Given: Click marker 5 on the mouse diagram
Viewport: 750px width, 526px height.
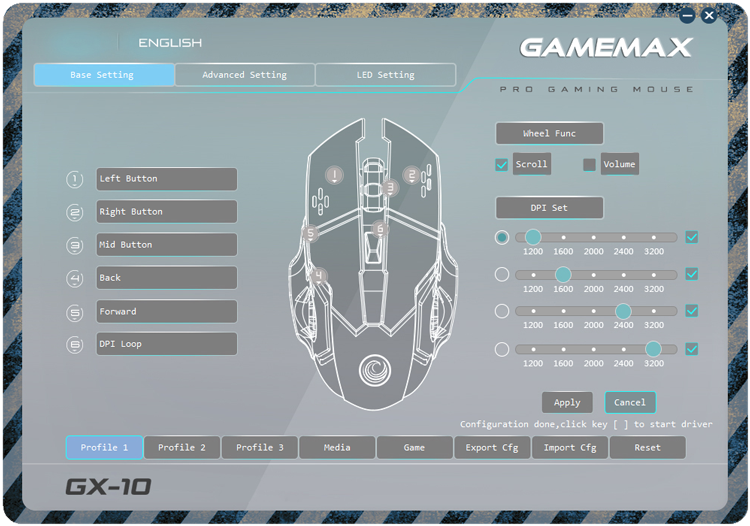Looking at the screenshot, I should pyautogui.click(x=310, y=233).
